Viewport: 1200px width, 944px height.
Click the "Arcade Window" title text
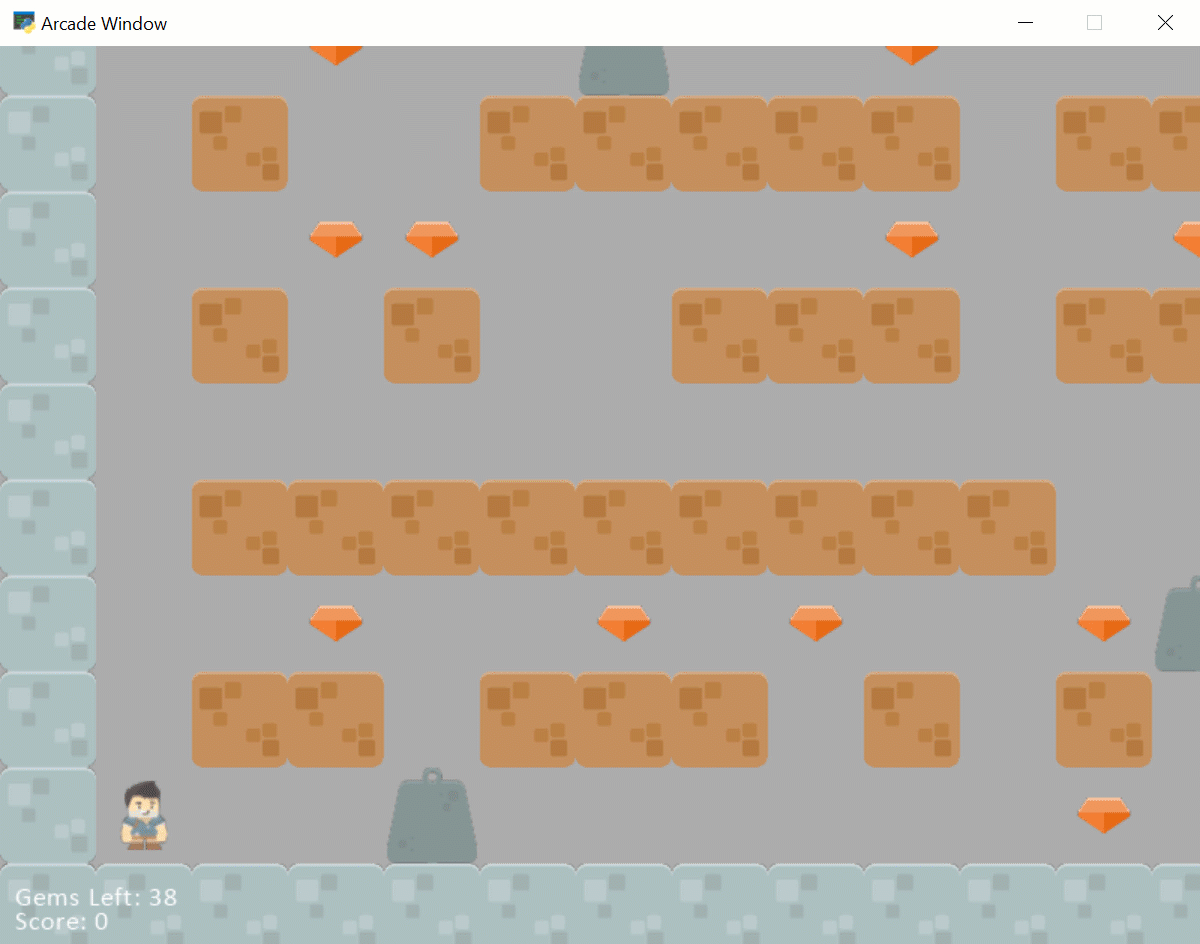(x=104, y=23)
